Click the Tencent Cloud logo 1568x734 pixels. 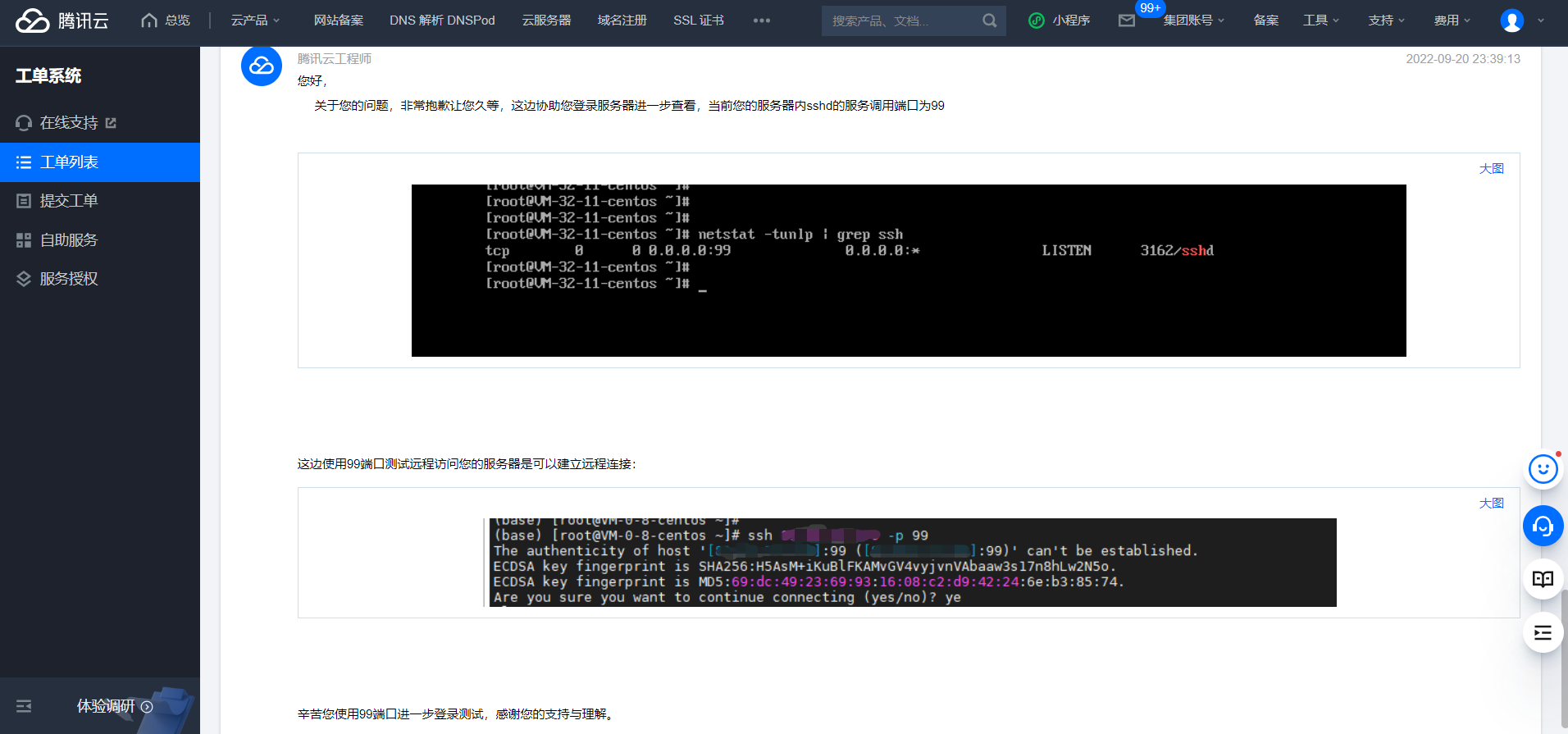click(x=62, y=21)
